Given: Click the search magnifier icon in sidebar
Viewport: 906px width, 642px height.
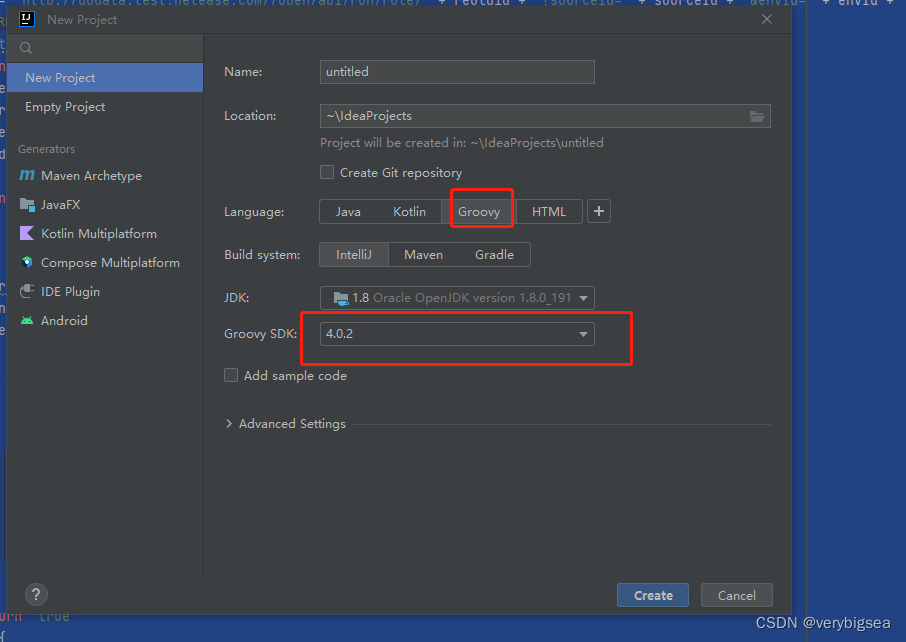Looking at the screenshot, I should point(26,48).
